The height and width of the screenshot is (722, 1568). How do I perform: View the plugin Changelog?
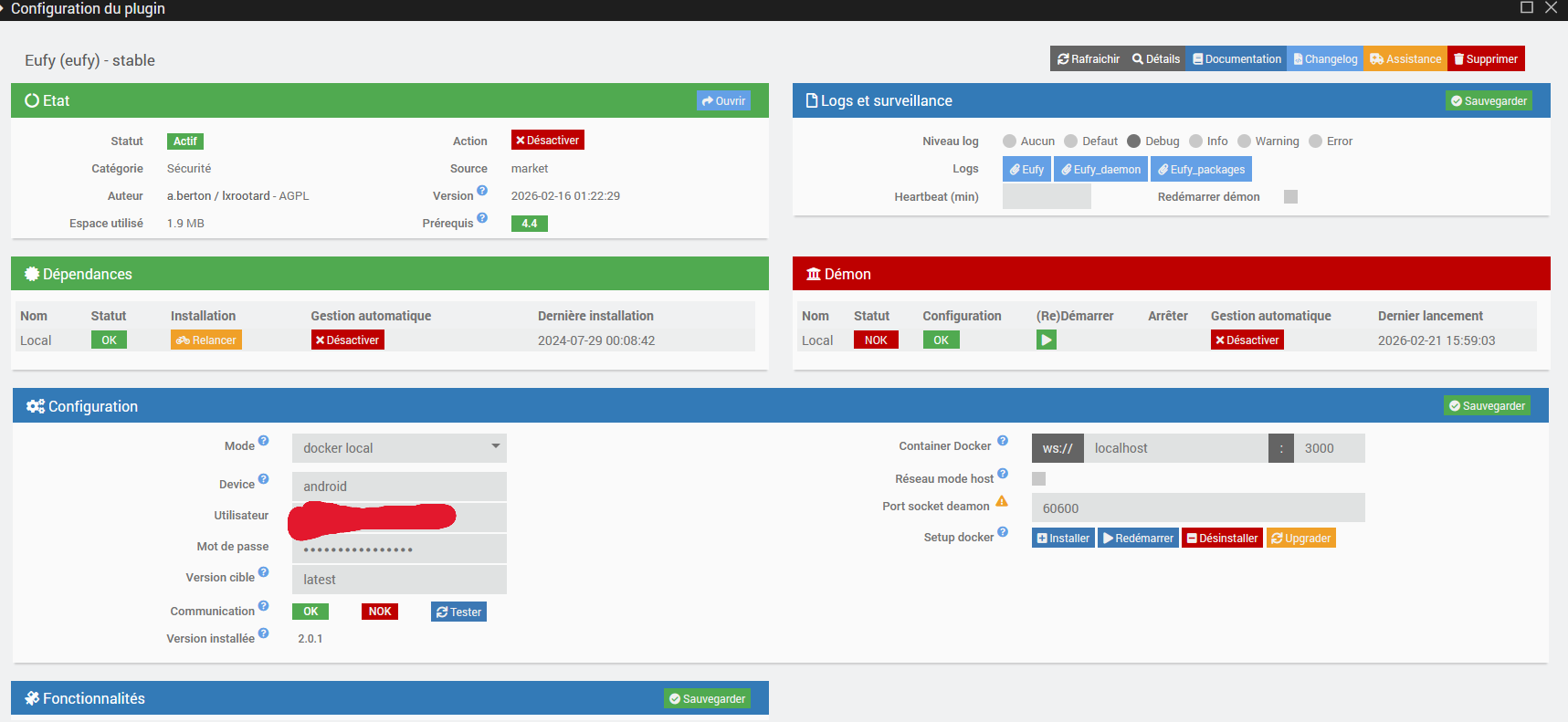(1326, 59)
